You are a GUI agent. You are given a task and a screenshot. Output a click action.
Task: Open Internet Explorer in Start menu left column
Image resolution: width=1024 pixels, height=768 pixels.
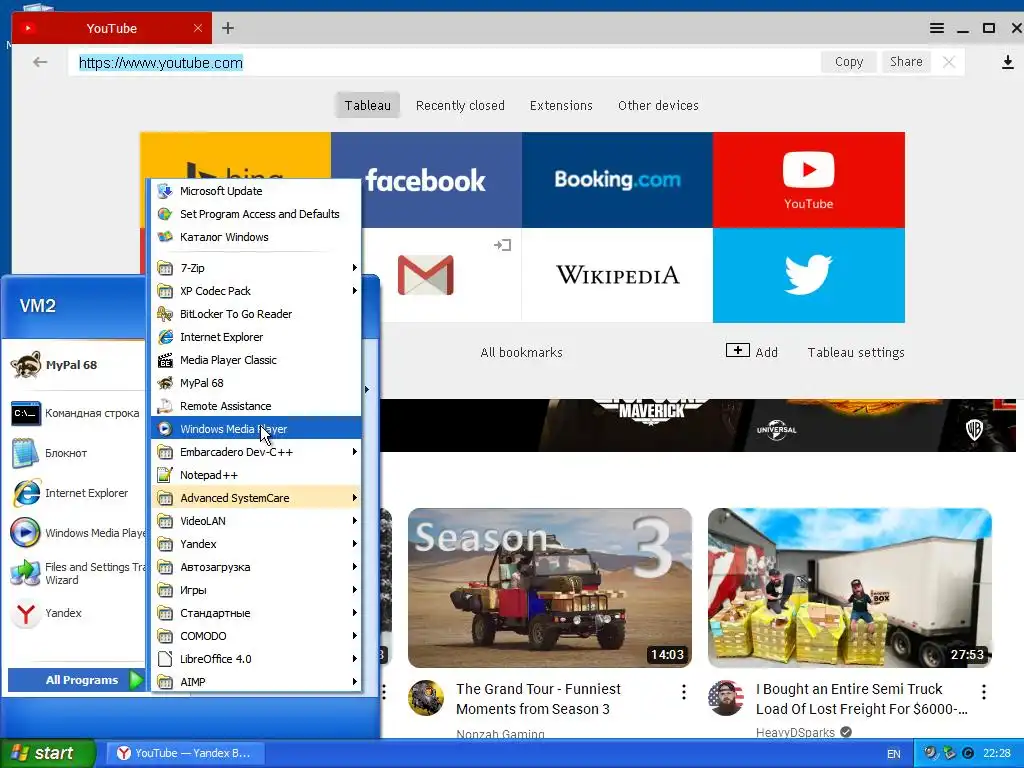point(76,493)
